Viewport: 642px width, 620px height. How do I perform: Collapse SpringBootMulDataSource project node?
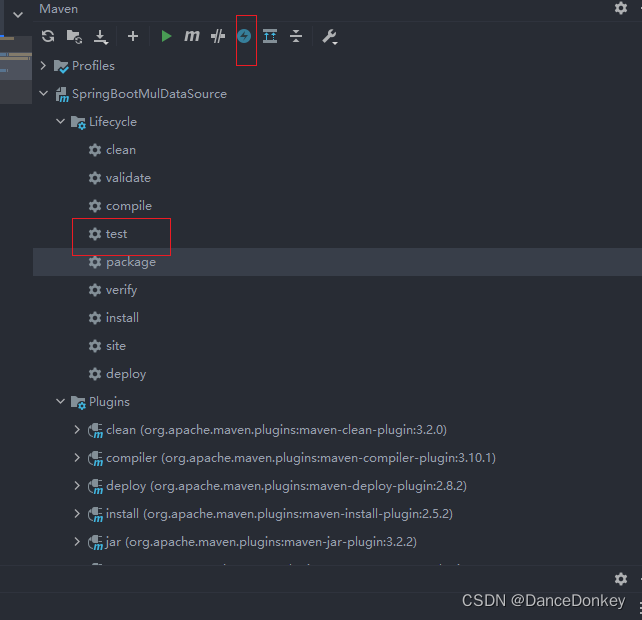coord(43,93)
